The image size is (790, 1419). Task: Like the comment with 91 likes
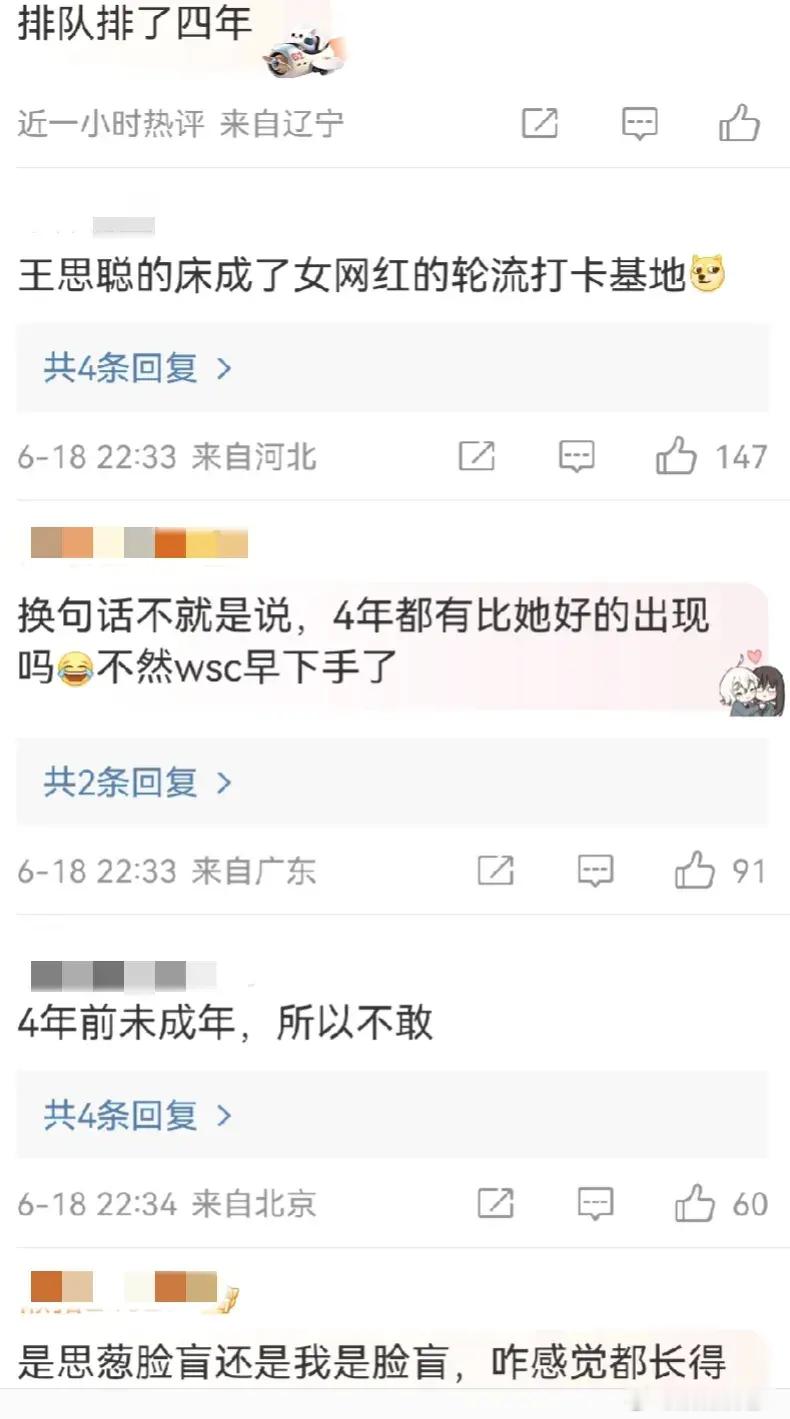pyautogui.click(x=694, y=871)
